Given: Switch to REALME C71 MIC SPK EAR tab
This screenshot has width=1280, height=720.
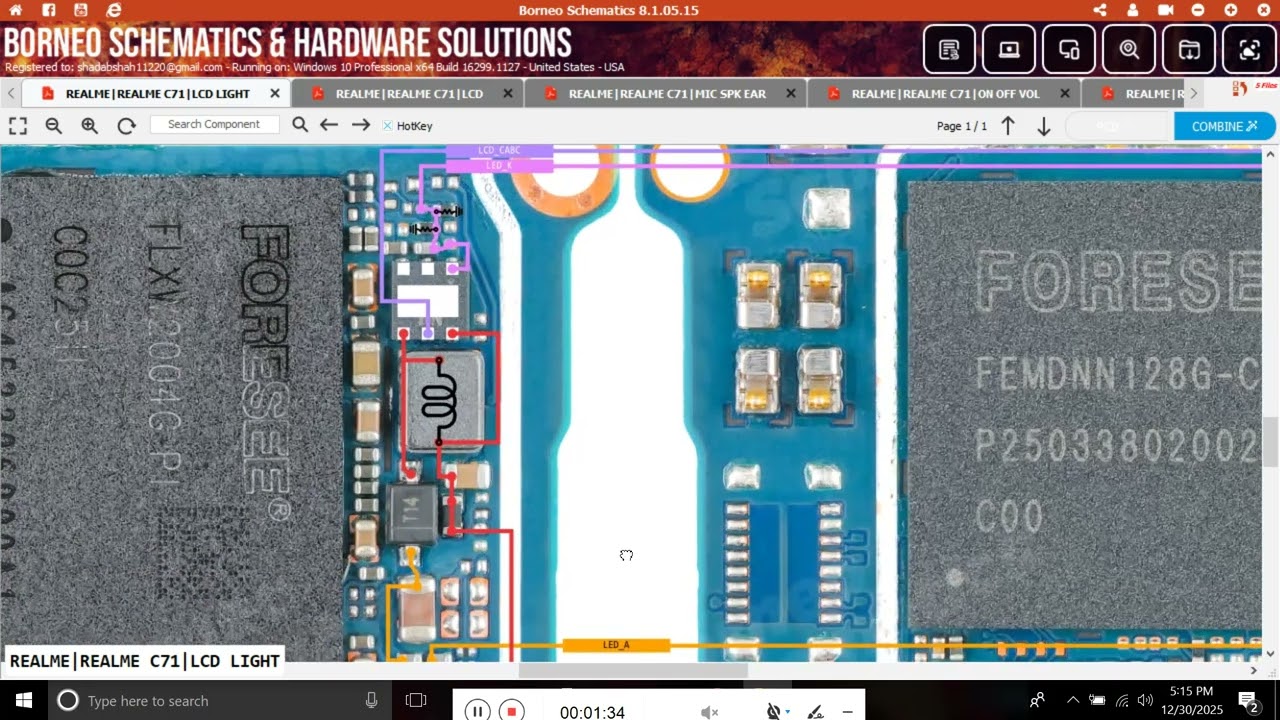Looking at the screenshot, I should tap(667, 94).
